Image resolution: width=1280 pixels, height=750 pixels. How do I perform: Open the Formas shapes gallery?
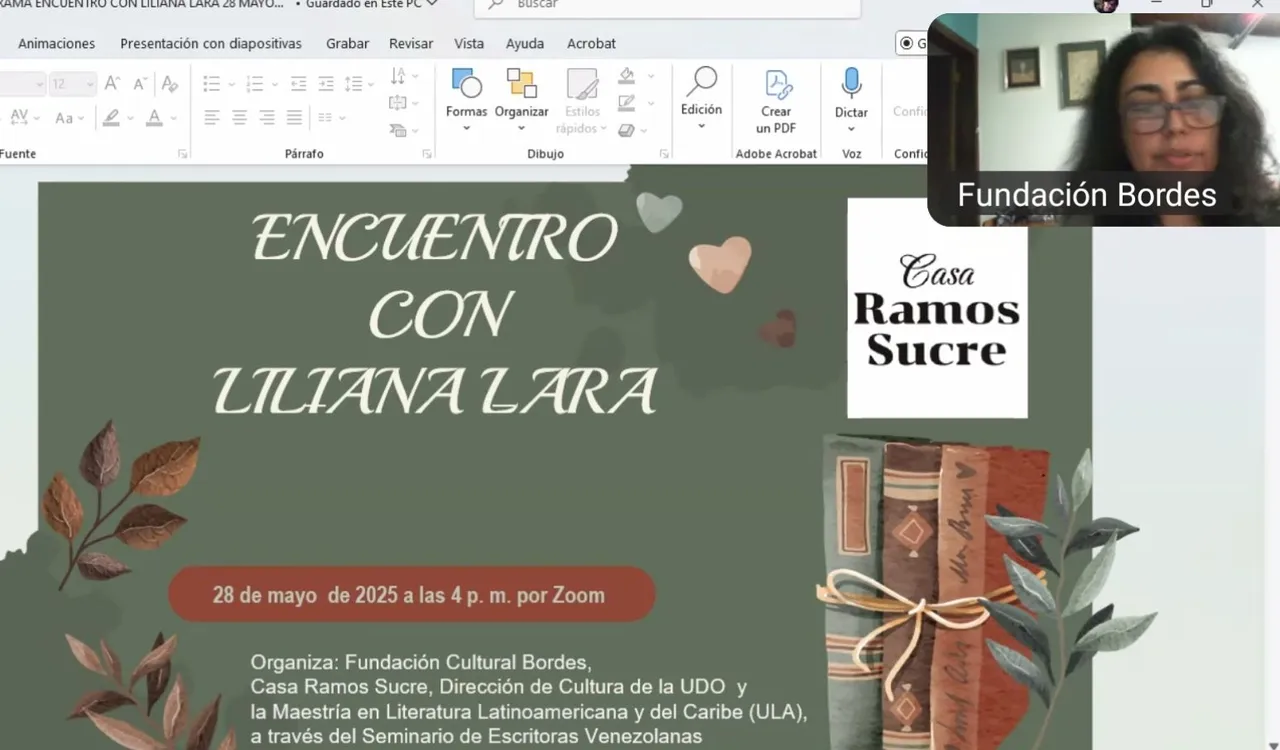click(x=466, y=99)
